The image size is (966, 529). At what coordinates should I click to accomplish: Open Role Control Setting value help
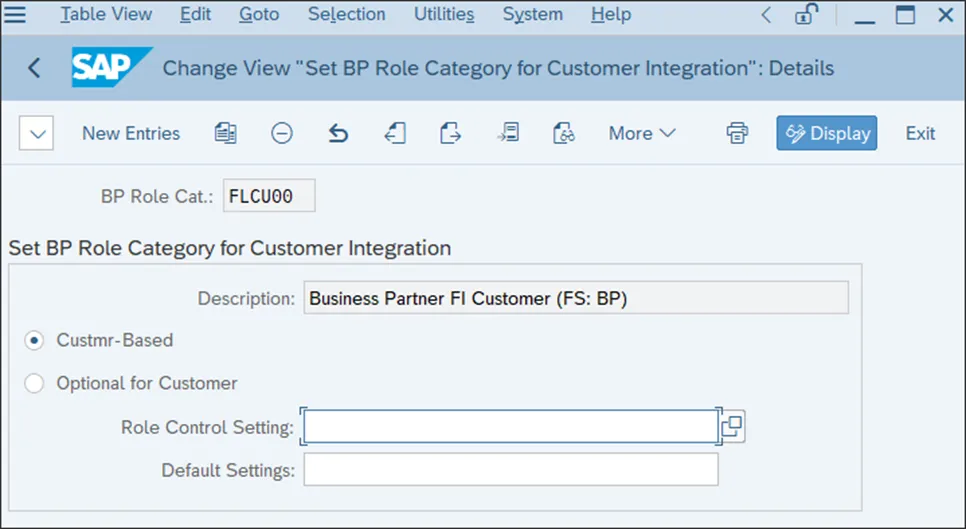click(x=732, y=426)
